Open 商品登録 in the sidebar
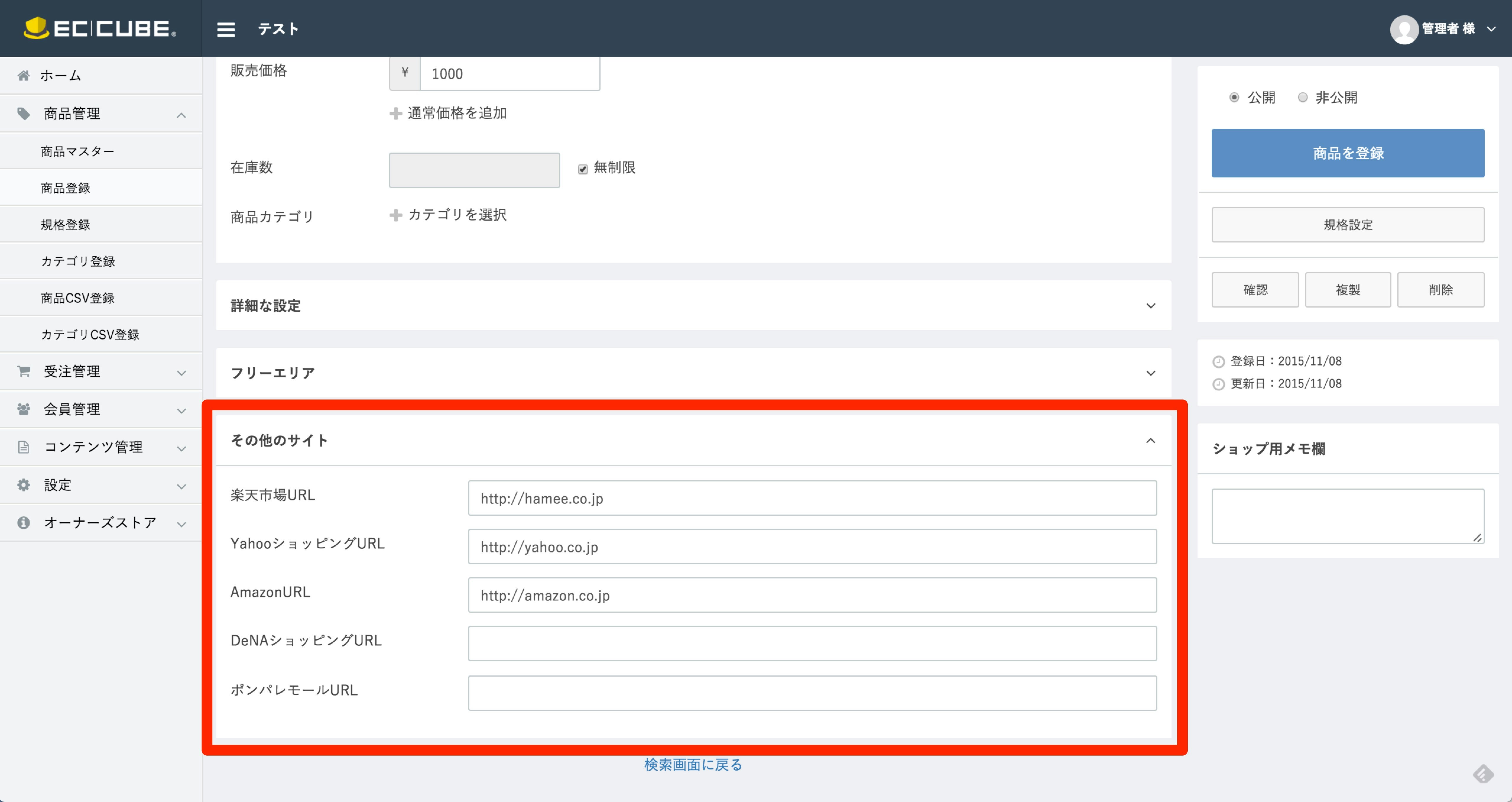The width and height of the screenshot is (1512, 802). point(101,188)
